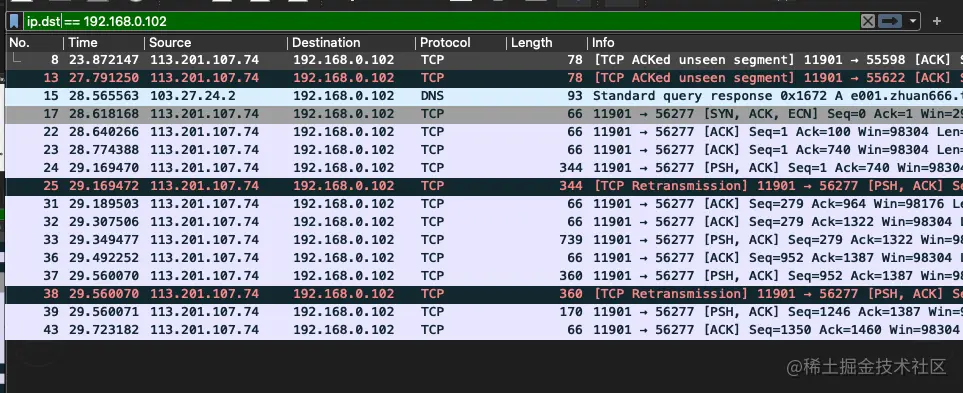Select packet 37 PSH, ACK Seq=952

(484, 276)
